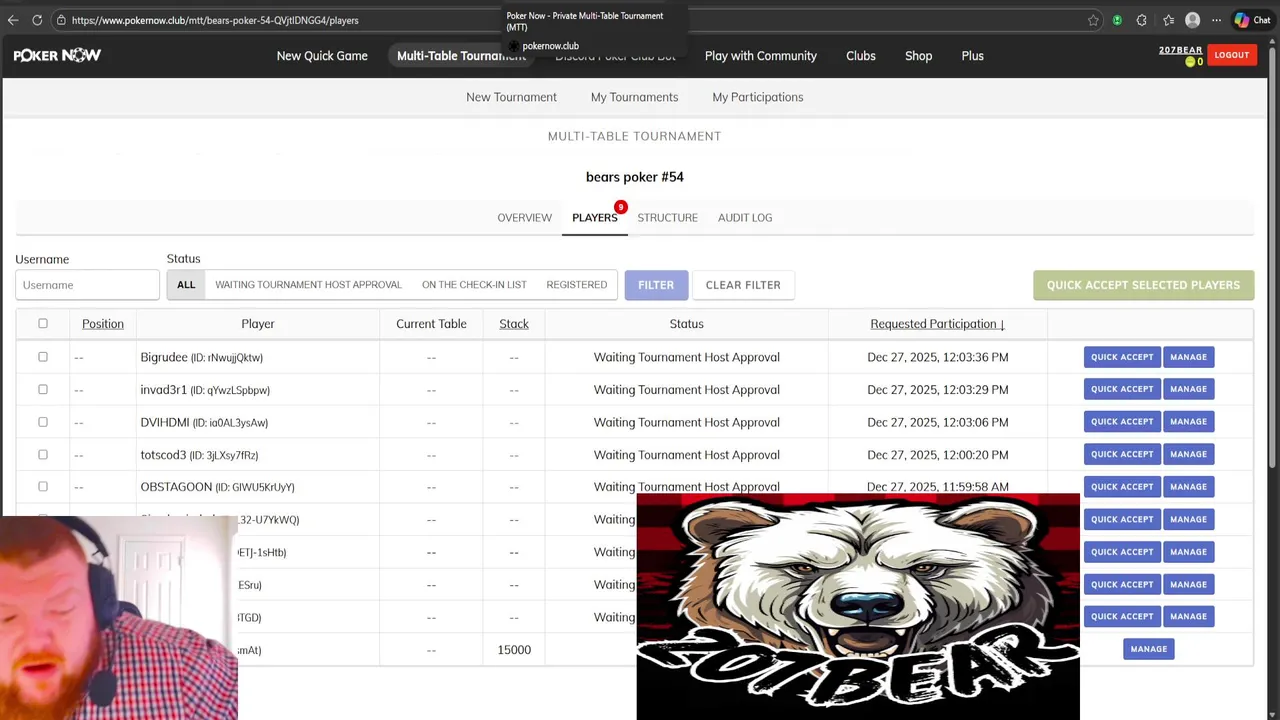This screenshot has height=720, width=1280.
Task: Filter by Waiting Tournament Host Approval
Action: pos(308,285)
